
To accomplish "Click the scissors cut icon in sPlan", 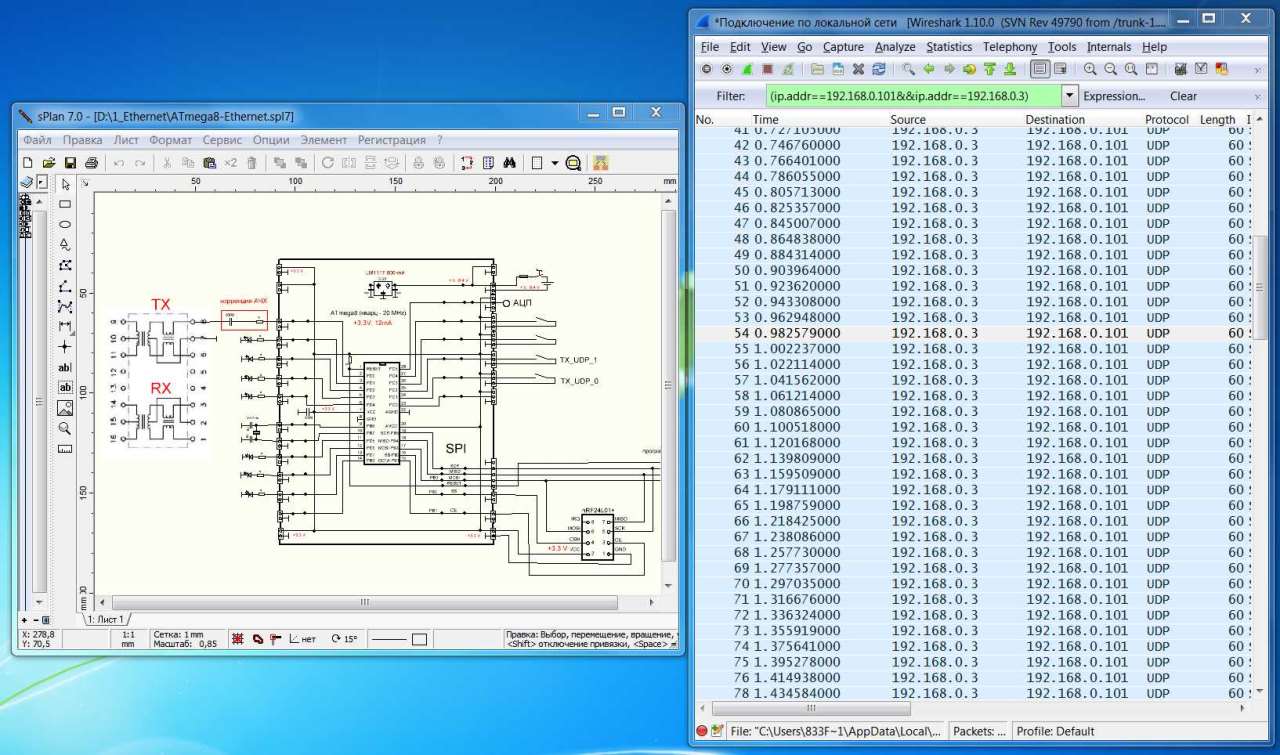I will click(167, 162).
